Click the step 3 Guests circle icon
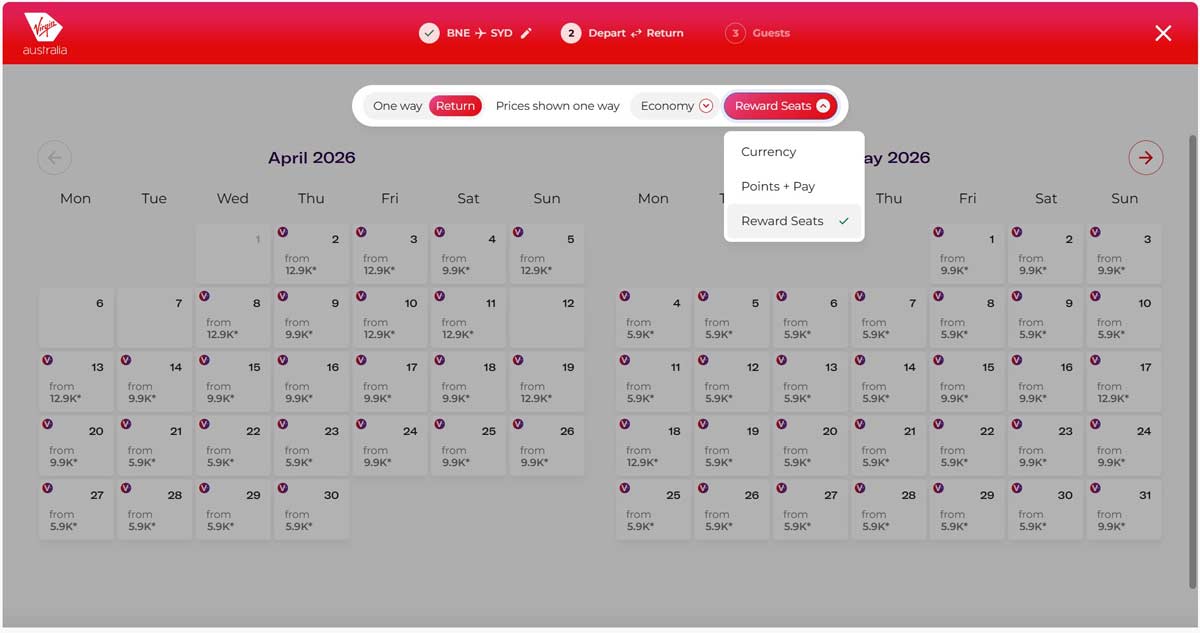Image resolution: width=1200 pixels, height=633 pixels. (736, 33)
